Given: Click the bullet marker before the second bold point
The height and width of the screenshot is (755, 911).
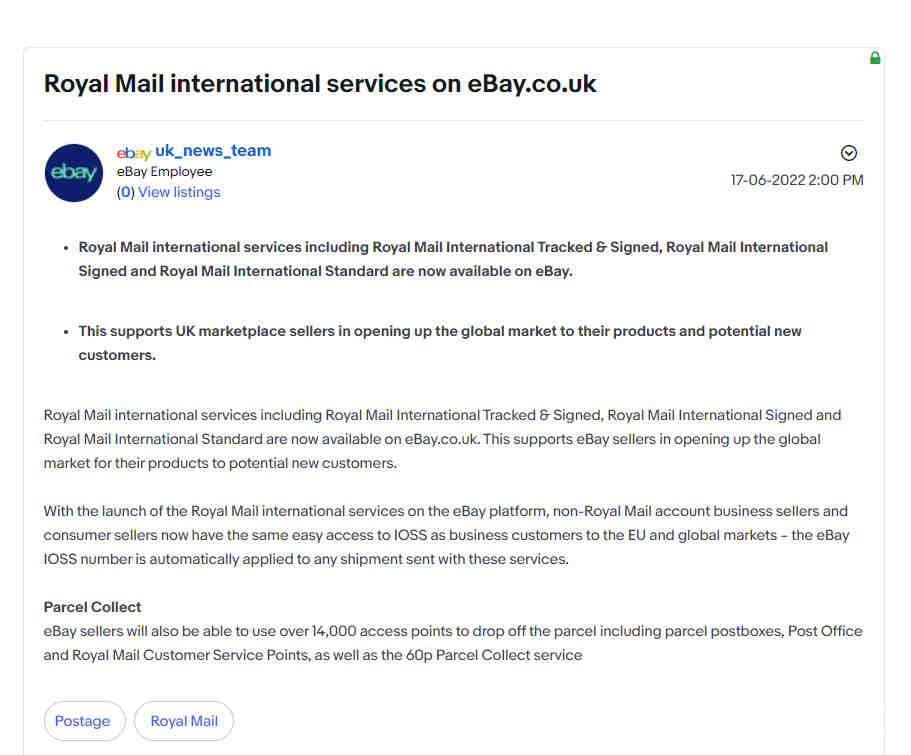Looking at the screenshot, I should [x=66, y=332].
